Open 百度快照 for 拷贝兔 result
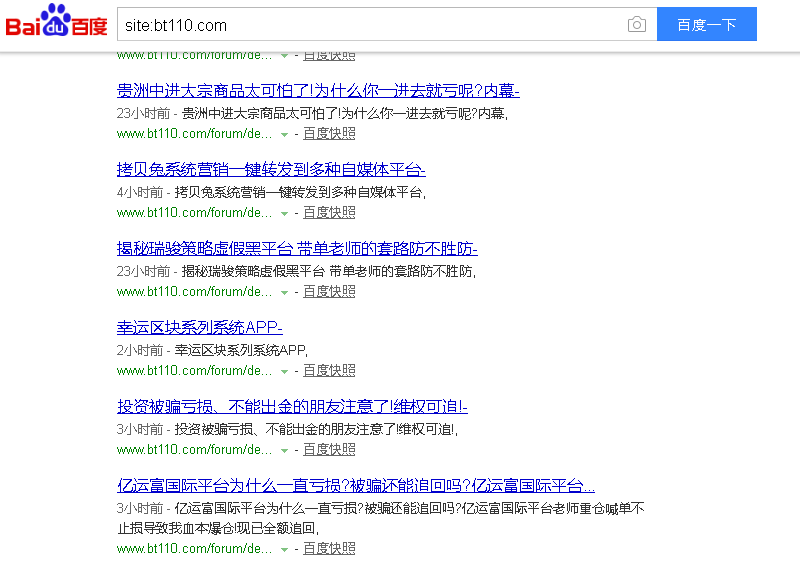The image size is (800, 570). (329, 213)
